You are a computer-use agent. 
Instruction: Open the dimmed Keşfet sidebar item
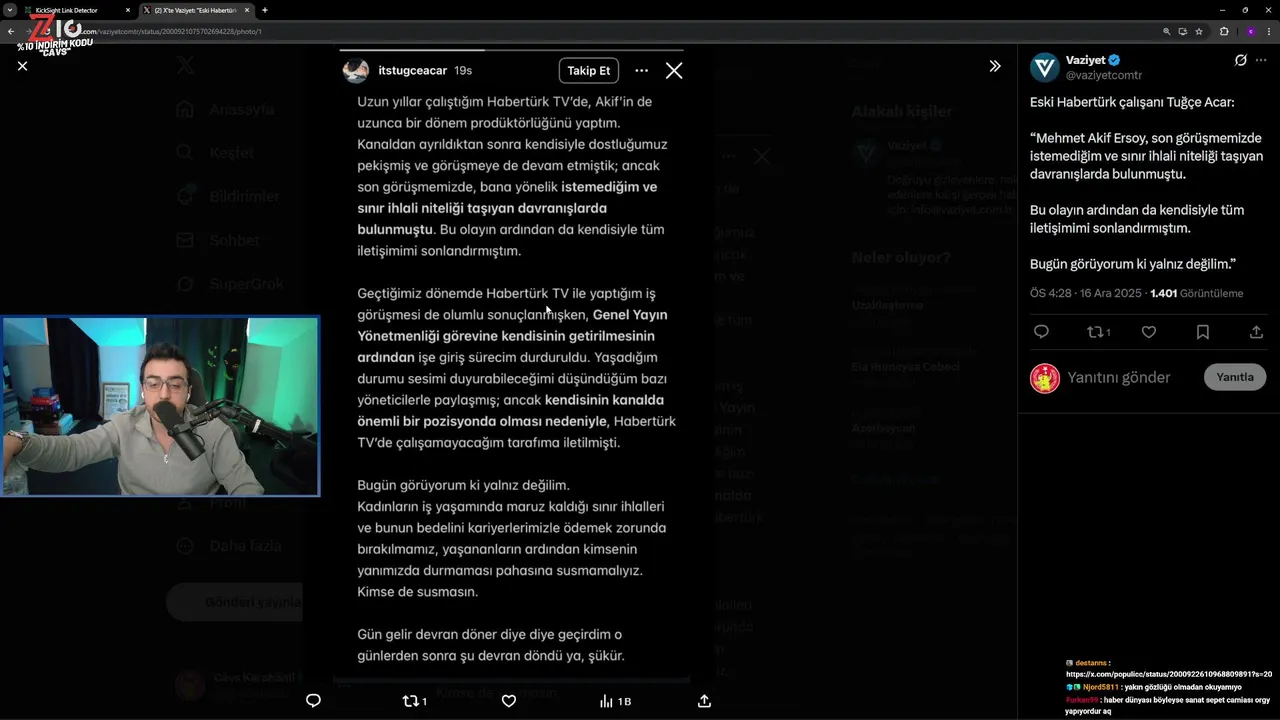tap(217, 153)
